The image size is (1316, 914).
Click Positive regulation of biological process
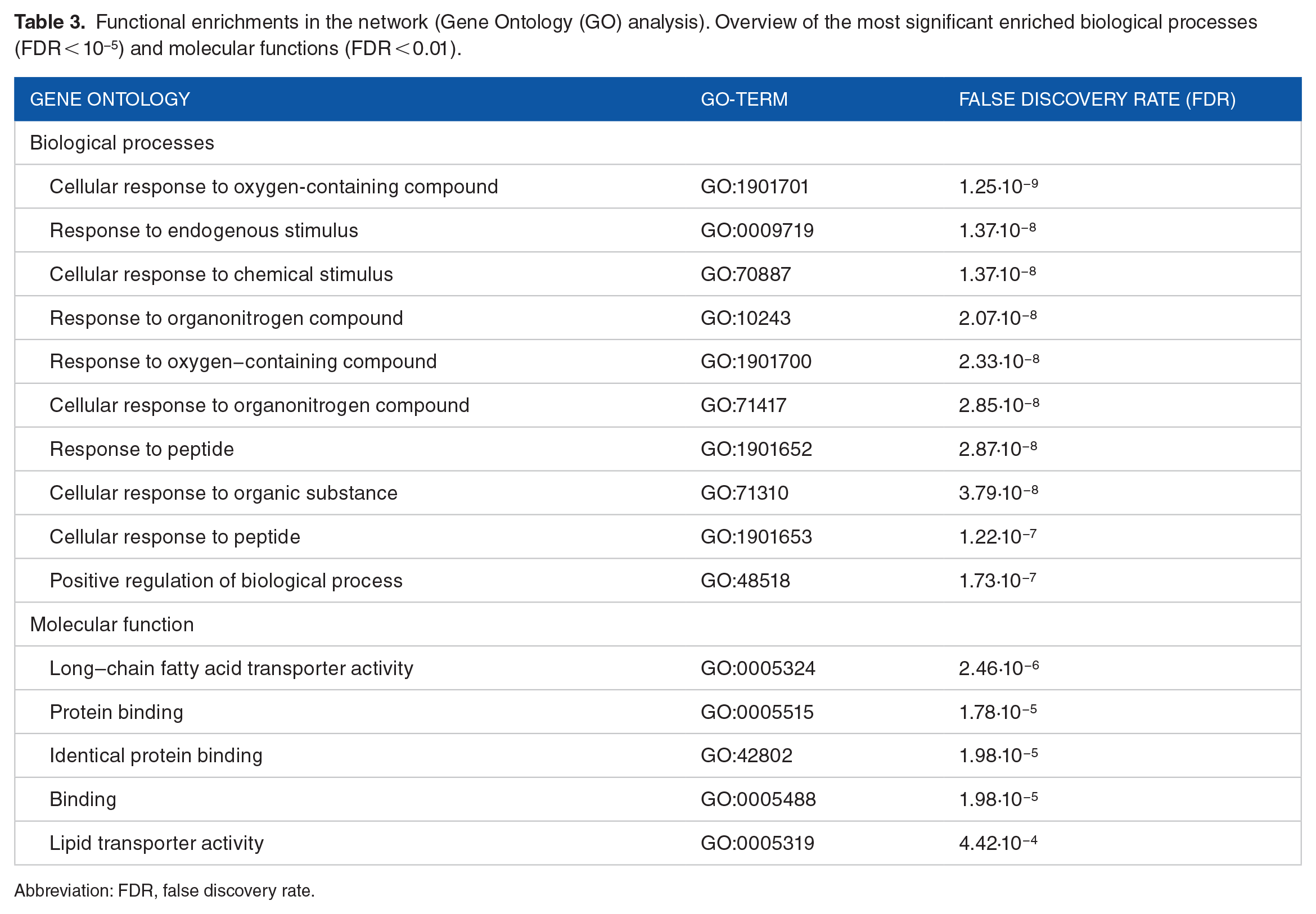(x=226, y=580)
